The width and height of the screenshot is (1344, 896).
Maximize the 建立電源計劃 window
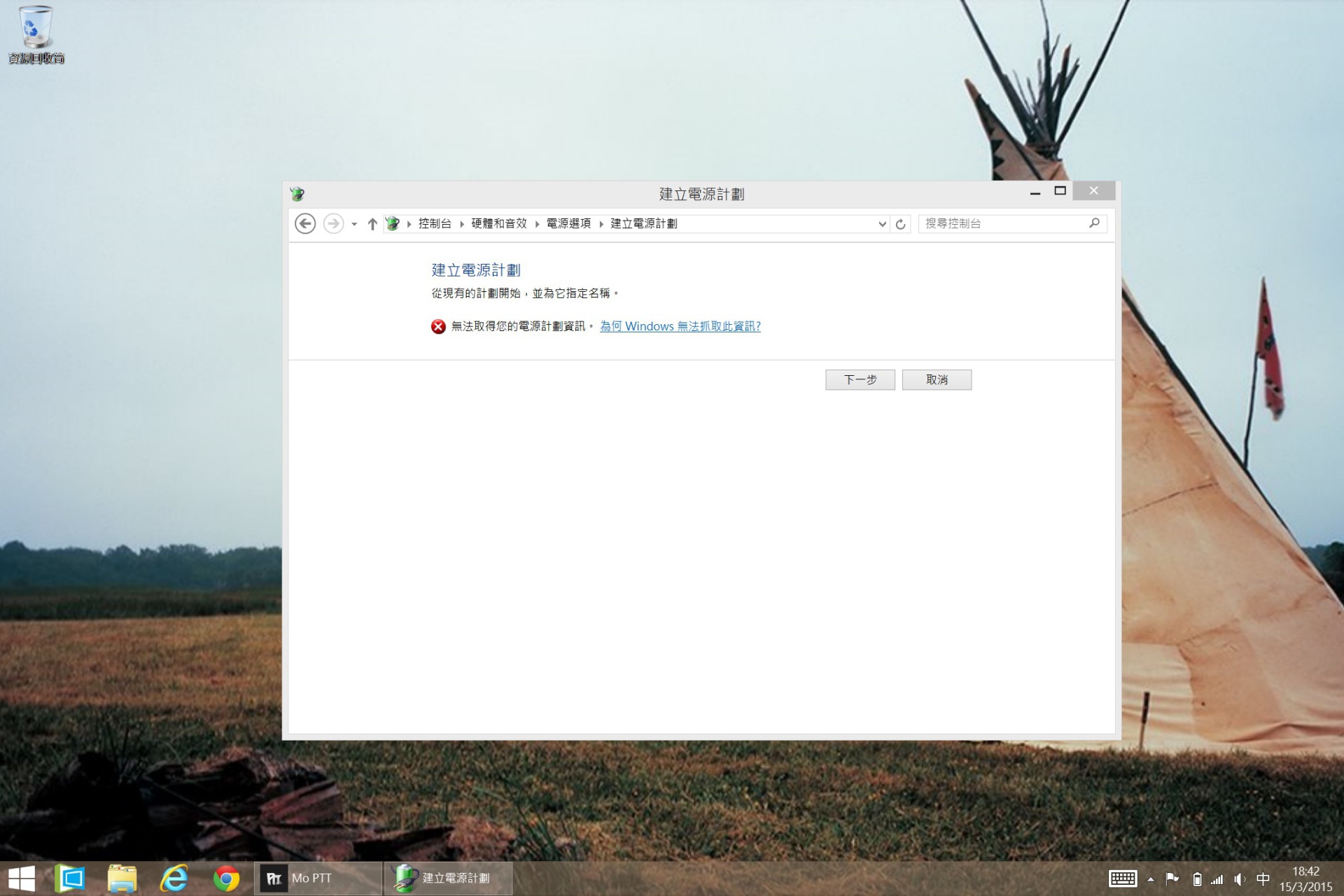1060,191
